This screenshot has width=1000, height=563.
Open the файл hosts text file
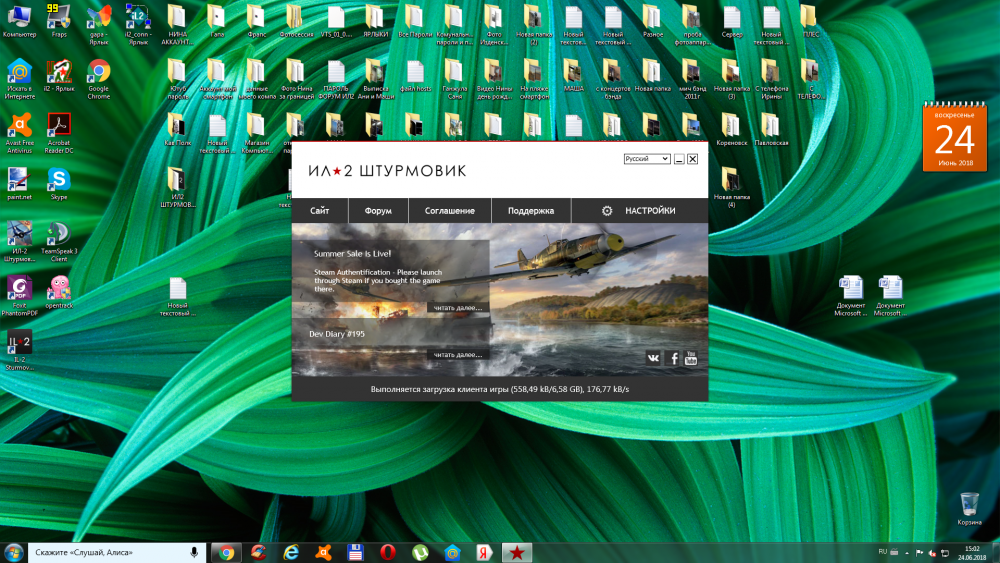click(x=415, y=75)
